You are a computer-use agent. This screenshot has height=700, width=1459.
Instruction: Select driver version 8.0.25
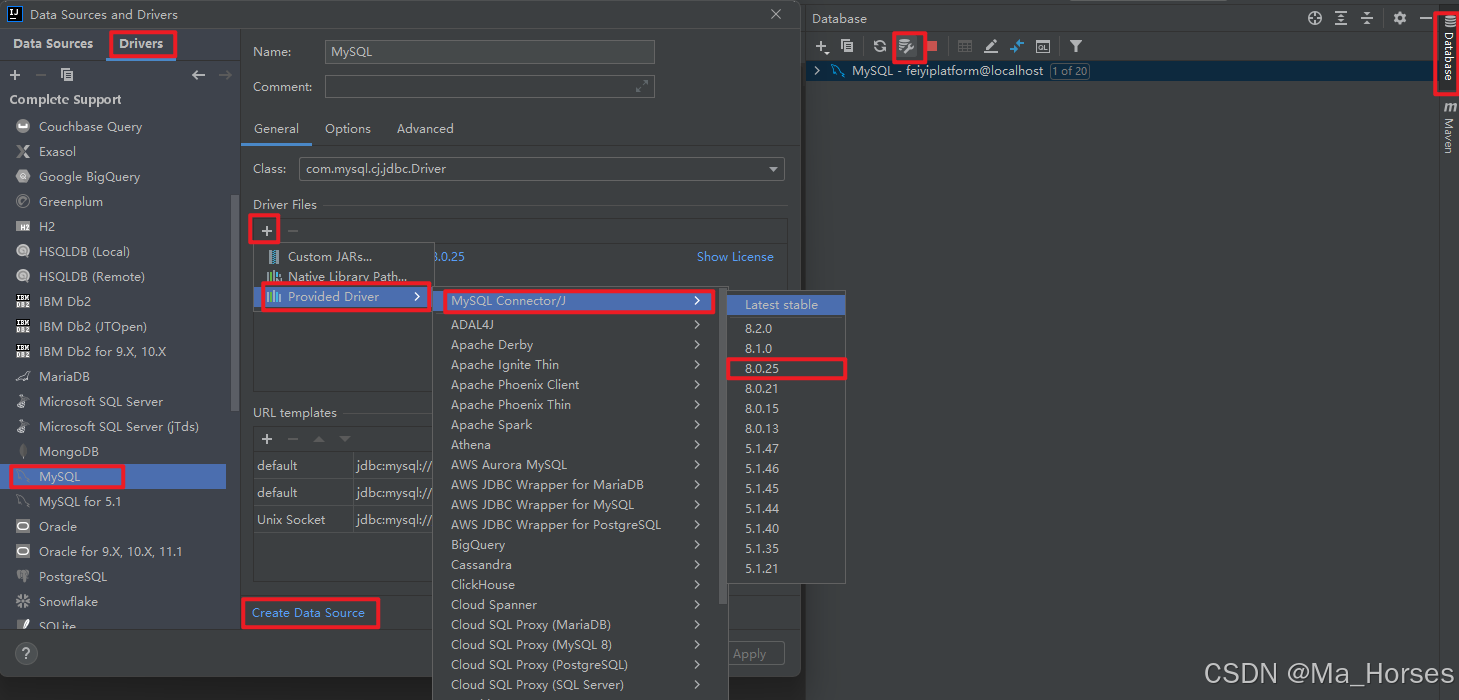click(786, 368)
